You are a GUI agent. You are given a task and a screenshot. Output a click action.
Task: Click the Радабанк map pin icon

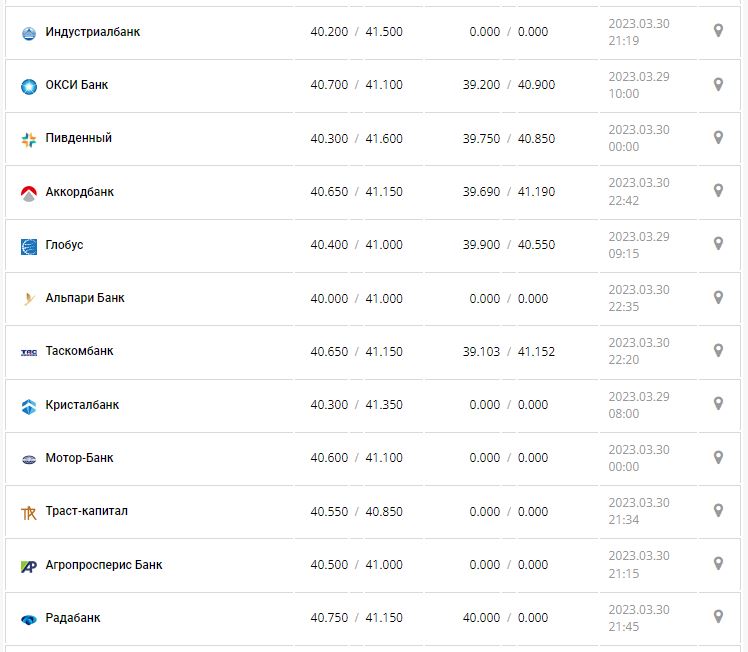click(718, 617)
